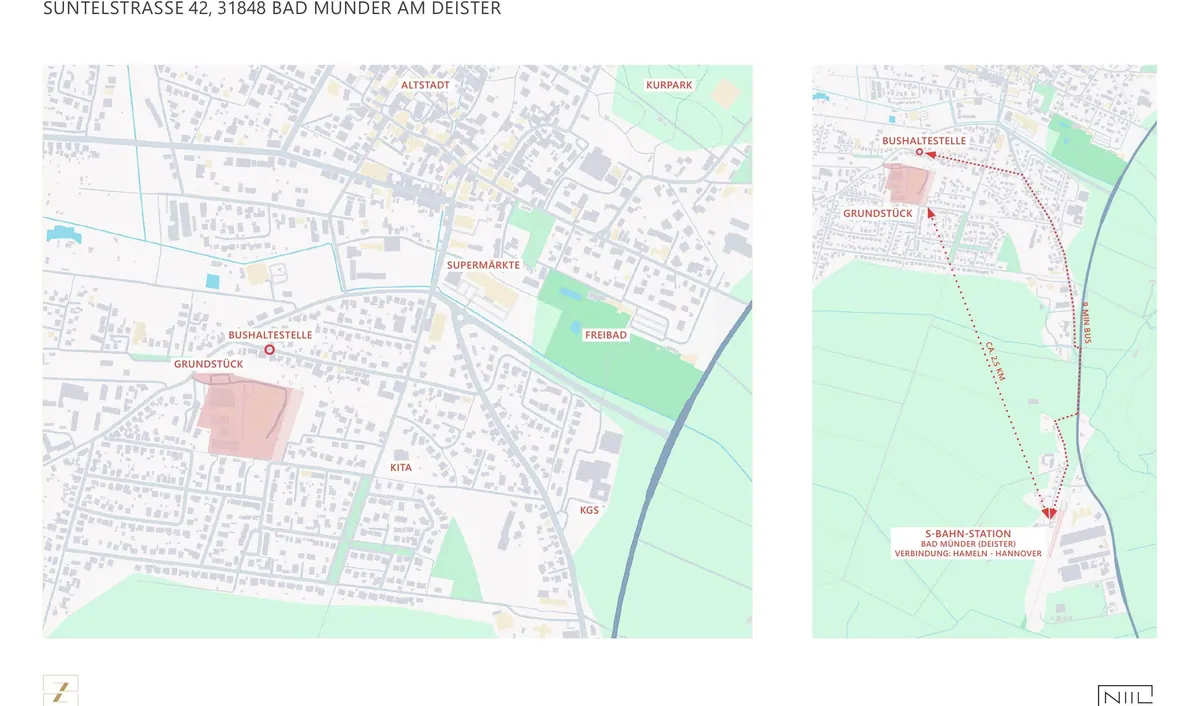The image size is (1200, 706).
Task: Click BUSHALTESTELLE label on the small overview map
Action: [924, 141]
